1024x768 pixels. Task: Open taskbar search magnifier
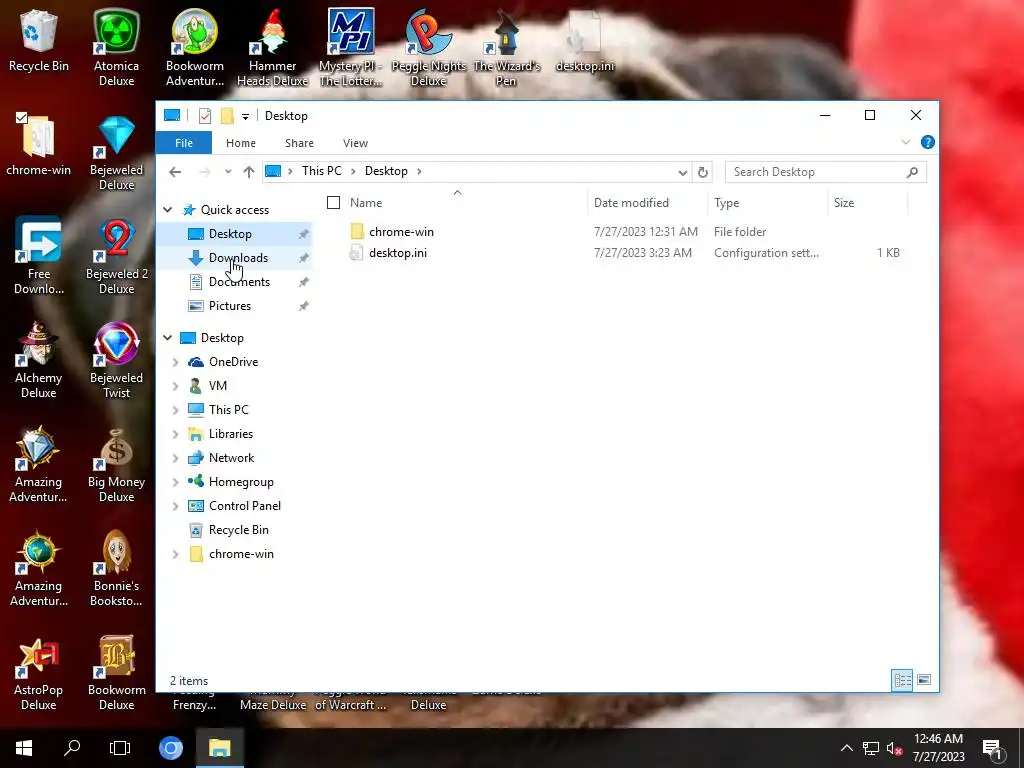click(x=72, y=748)
